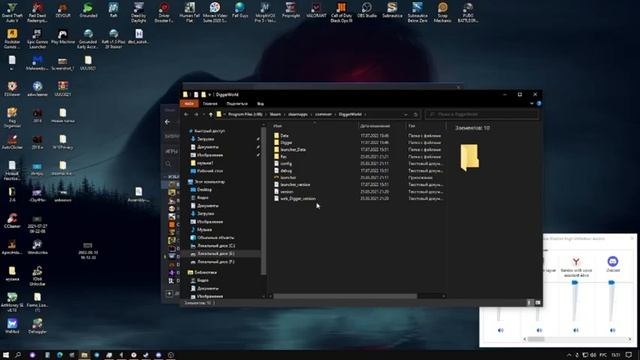Select Dead by Daylight desktop icon
Screen dimensions: 640x360
click(139, 12)
